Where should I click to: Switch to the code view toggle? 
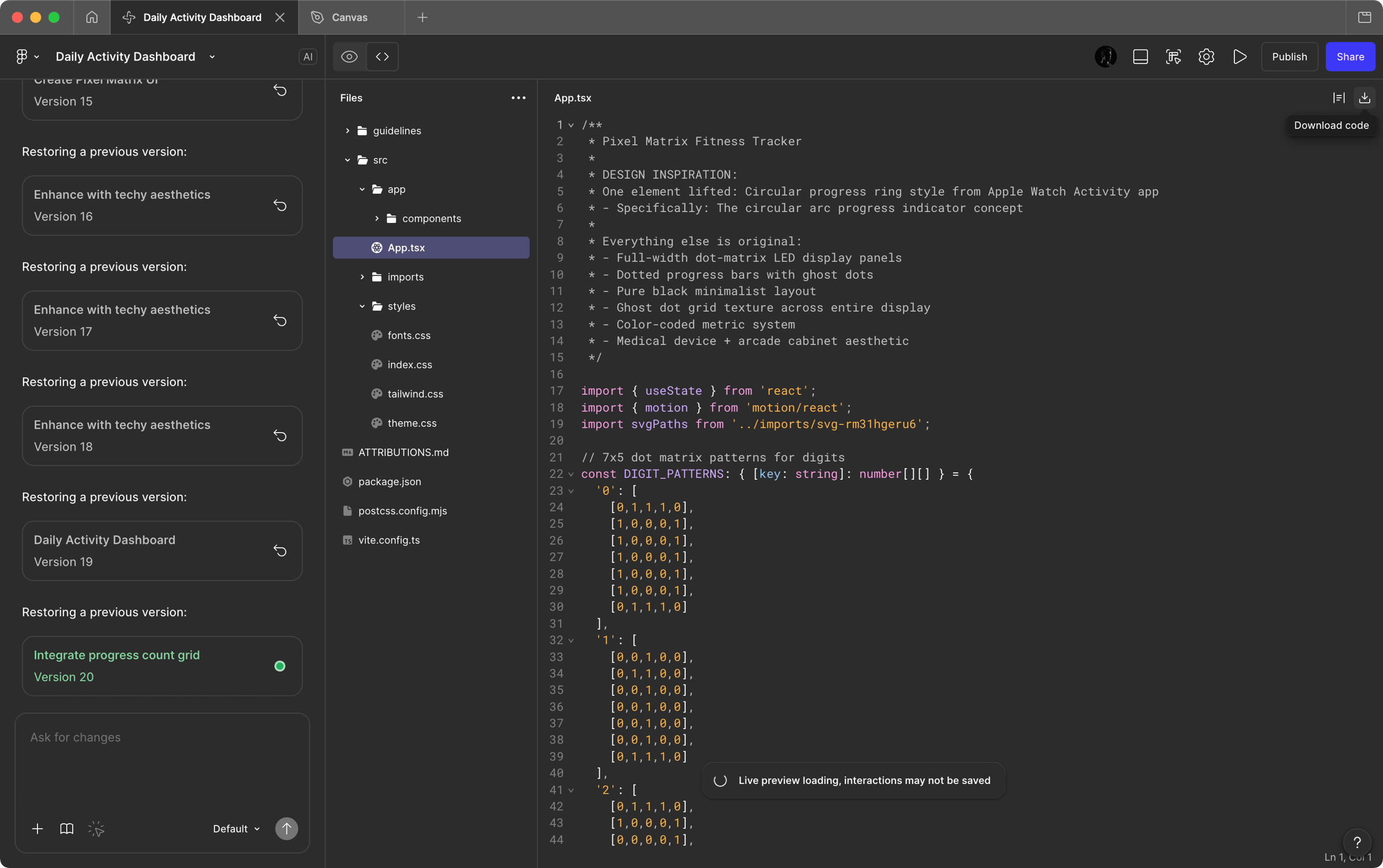click(382, 56)
